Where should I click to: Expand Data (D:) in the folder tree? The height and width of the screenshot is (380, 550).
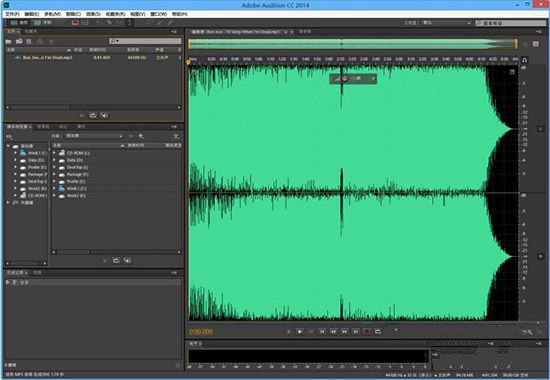click(x=15, y=160)
